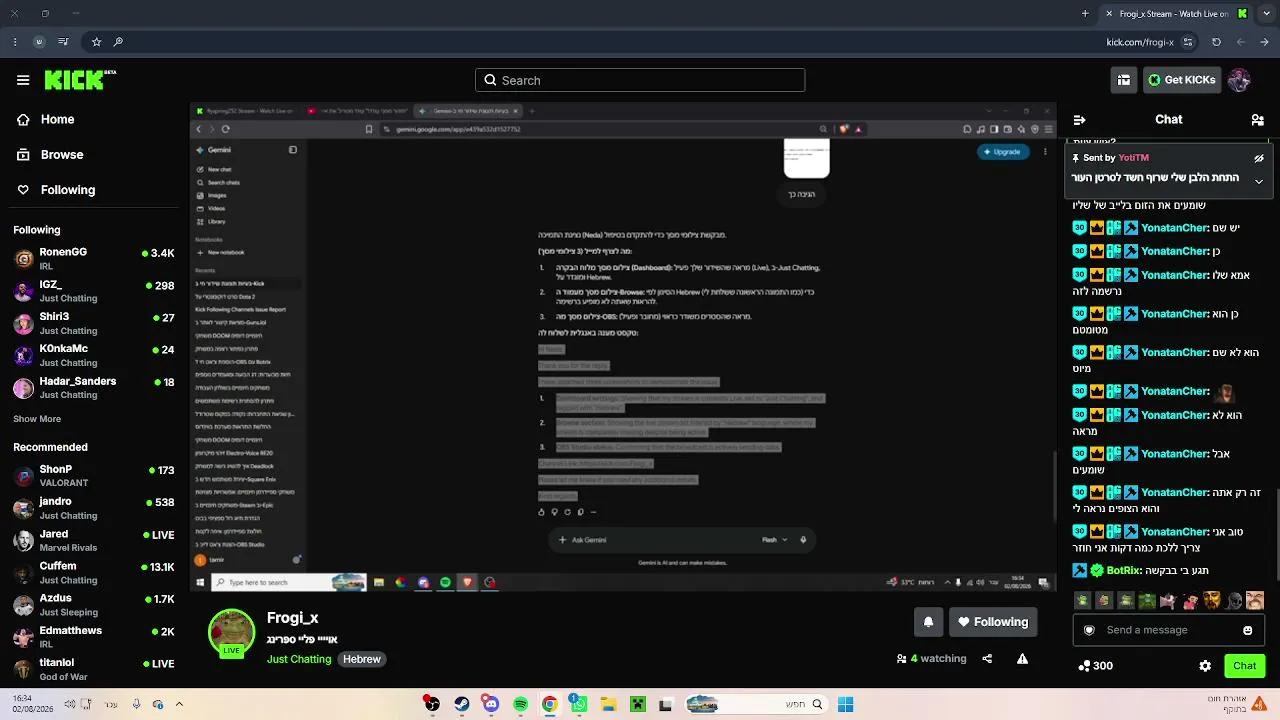The image size is (1280, 720).
Task: Open the chat users list icon
Action: 1257,120
